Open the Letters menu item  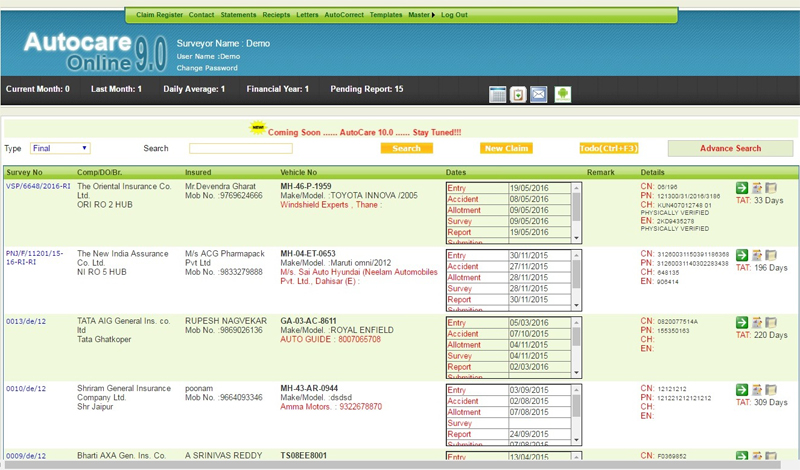[307, 15]
